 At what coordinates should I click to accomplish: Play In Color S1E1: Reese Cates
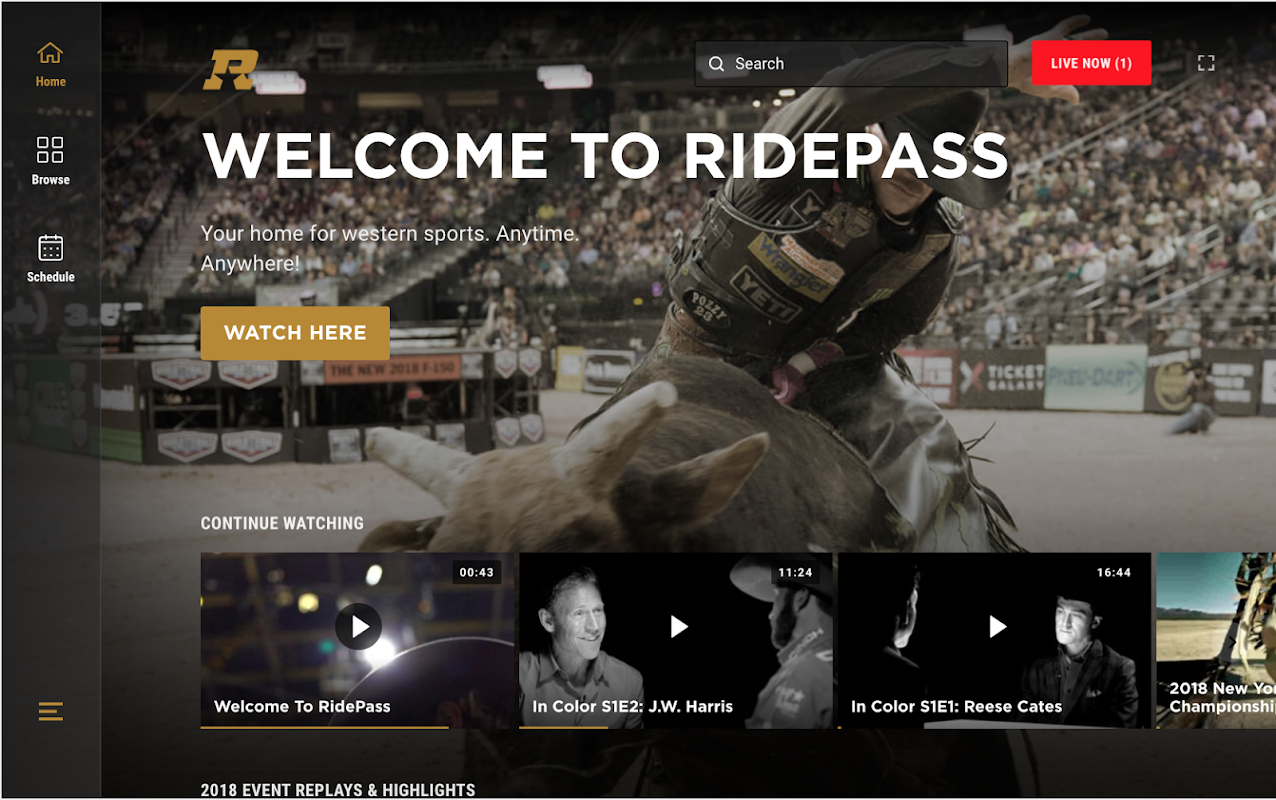coord(997,627)
